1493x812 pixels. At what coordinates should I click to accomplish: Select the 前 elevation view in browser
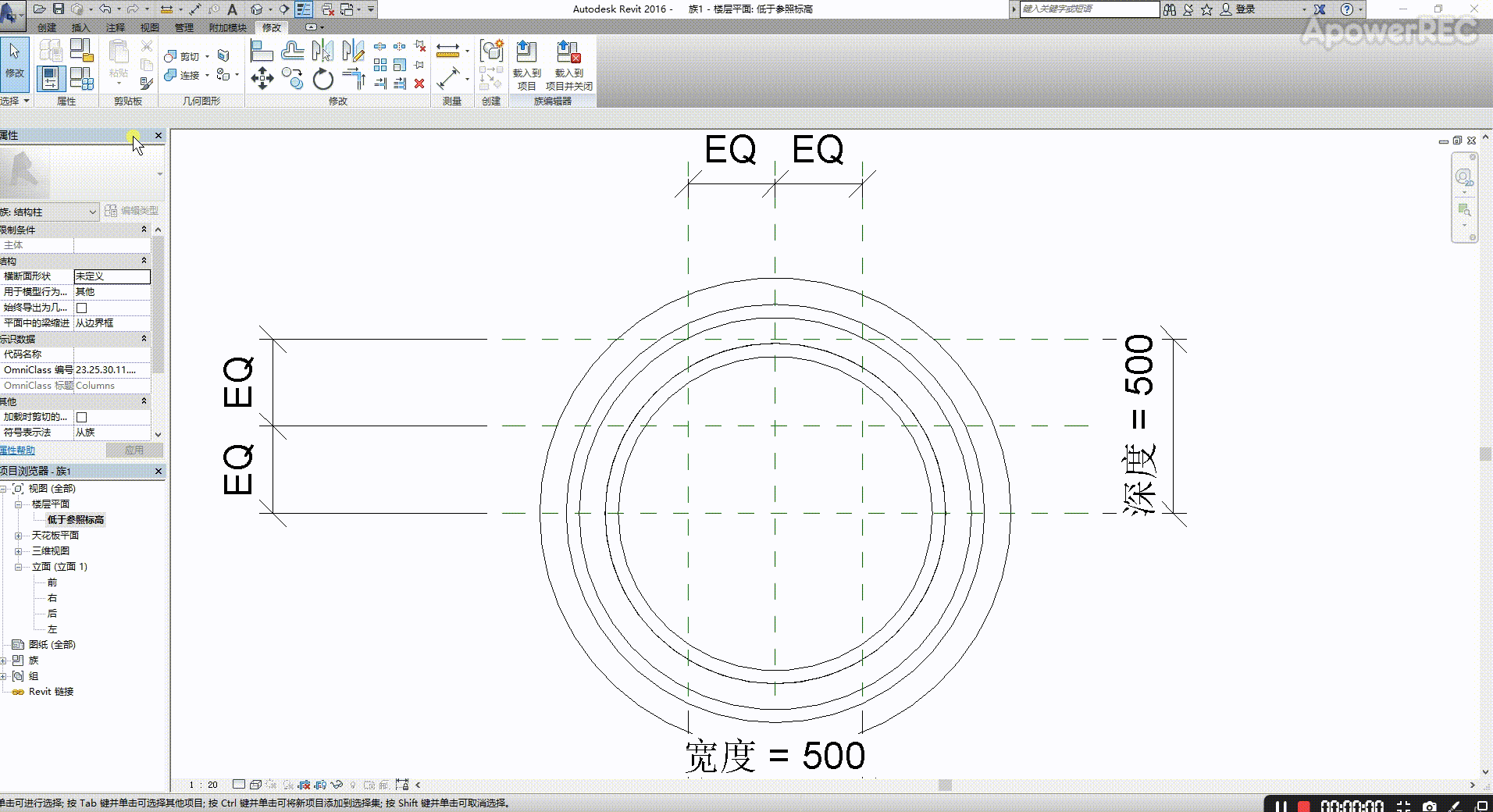52,582
